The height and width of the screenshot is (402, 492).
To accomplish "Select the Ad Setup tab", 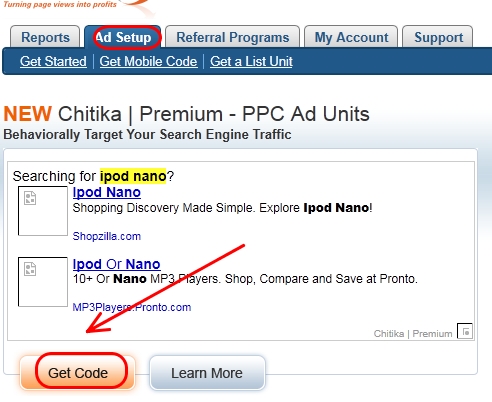I will click(123, 37).
